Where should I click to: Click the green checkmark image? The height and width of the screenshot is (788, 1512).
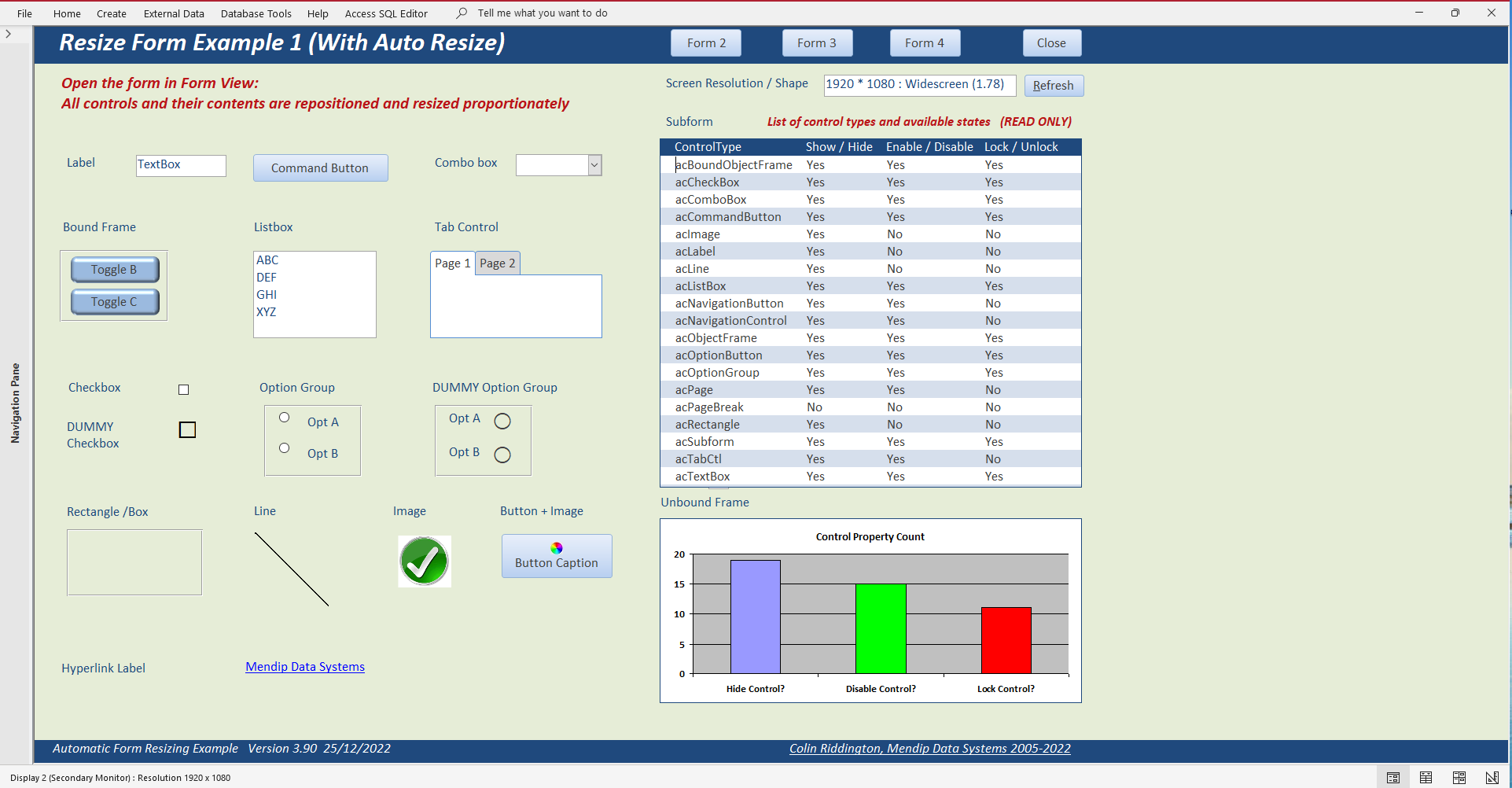tap(425, 562)
